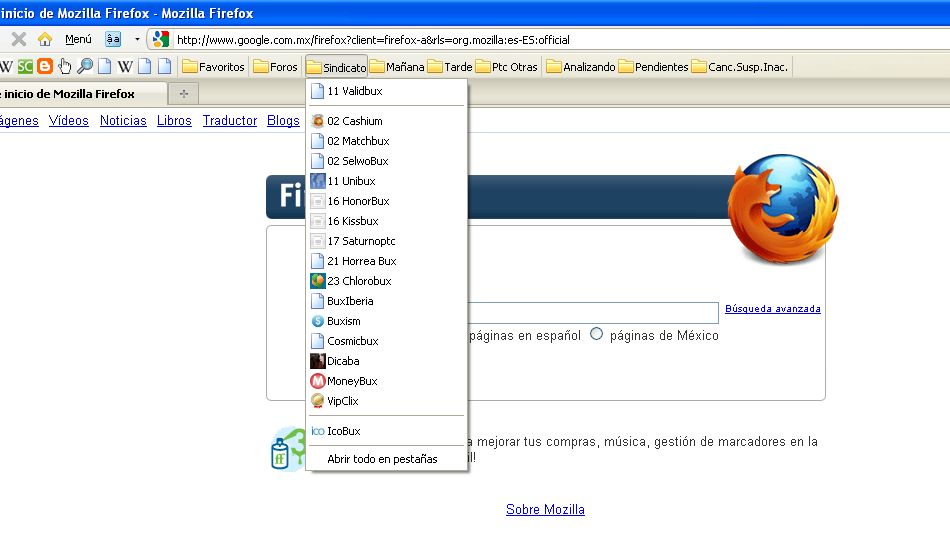The image size is (950, 547).
Task: Open a new tab with plus button
Action: (x=184, y=94)
